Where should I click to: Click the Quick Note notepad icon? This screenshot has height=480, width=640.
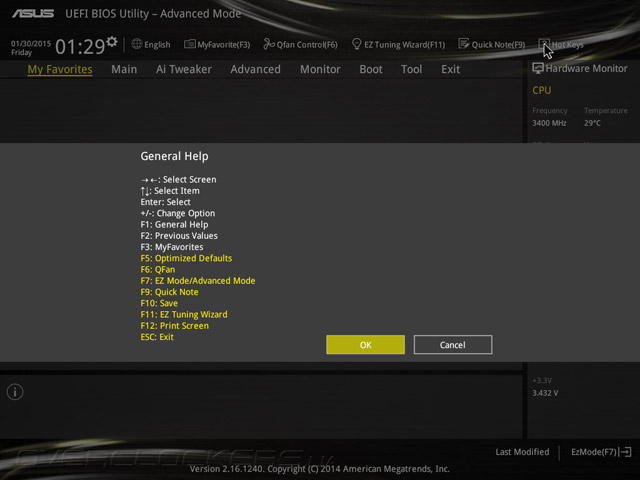[464, 44]
